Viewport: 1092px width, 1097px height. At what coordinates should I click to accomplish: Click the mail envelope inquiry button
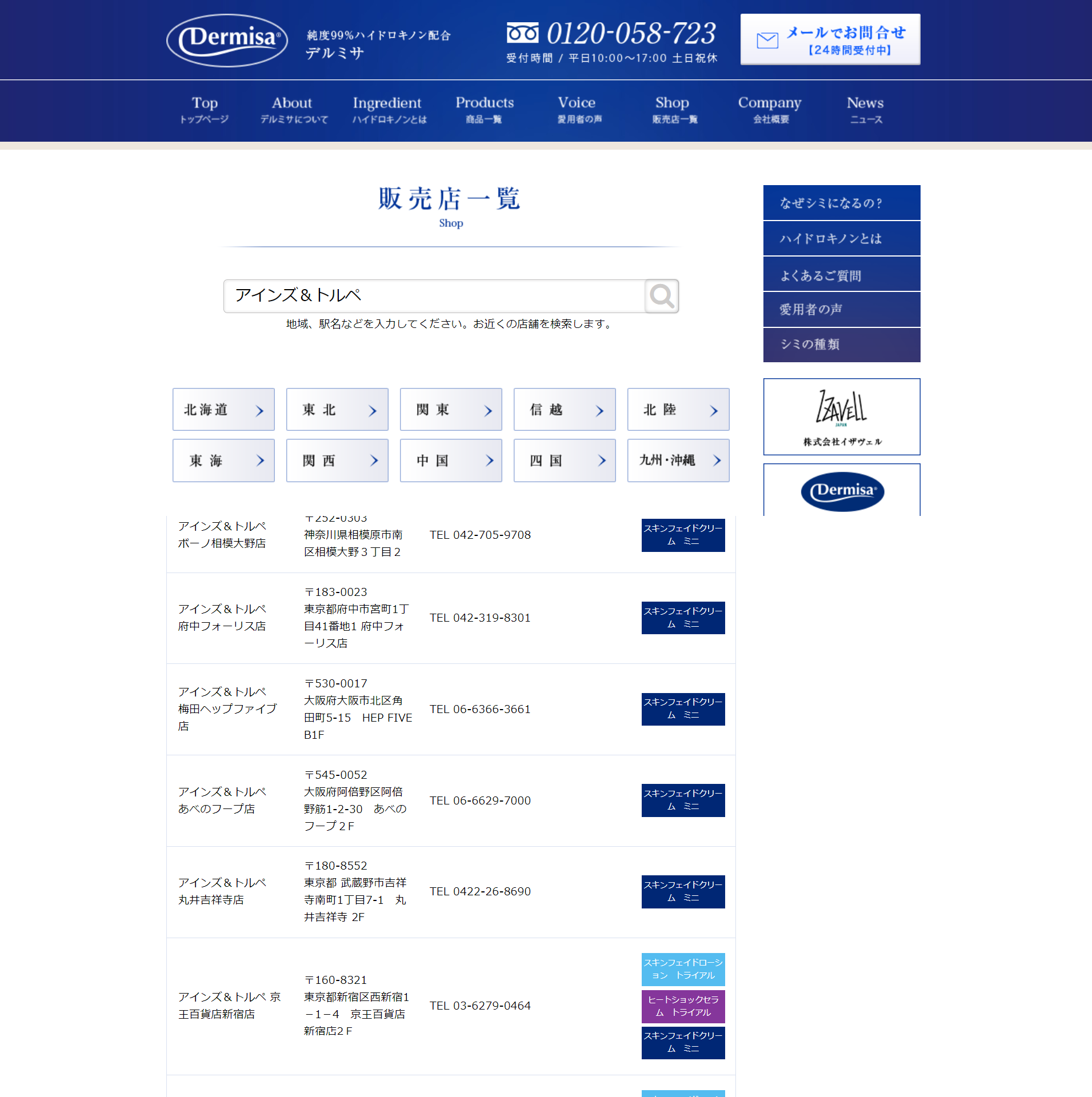830,40
